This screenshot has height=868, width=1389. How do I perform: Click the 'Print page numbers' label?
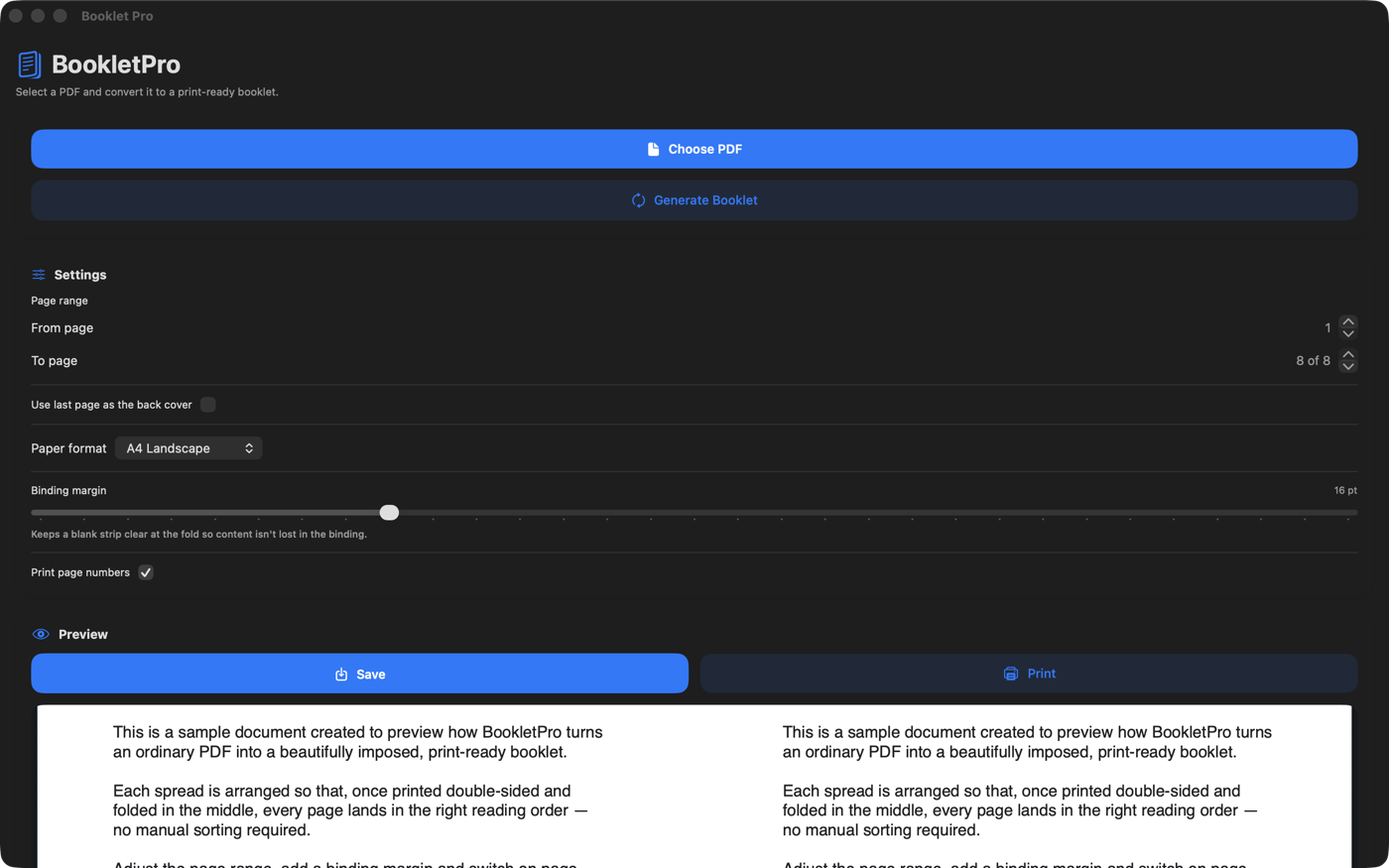[x=80, y=572]
